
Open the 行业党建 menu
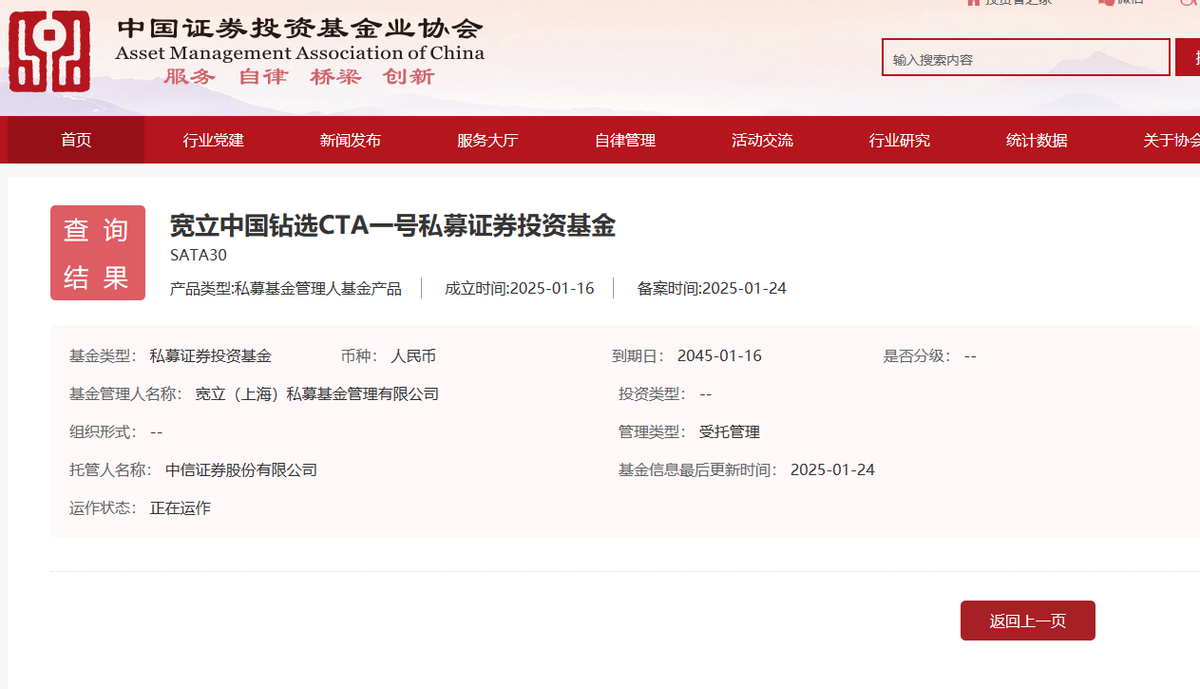pos(213,140)
